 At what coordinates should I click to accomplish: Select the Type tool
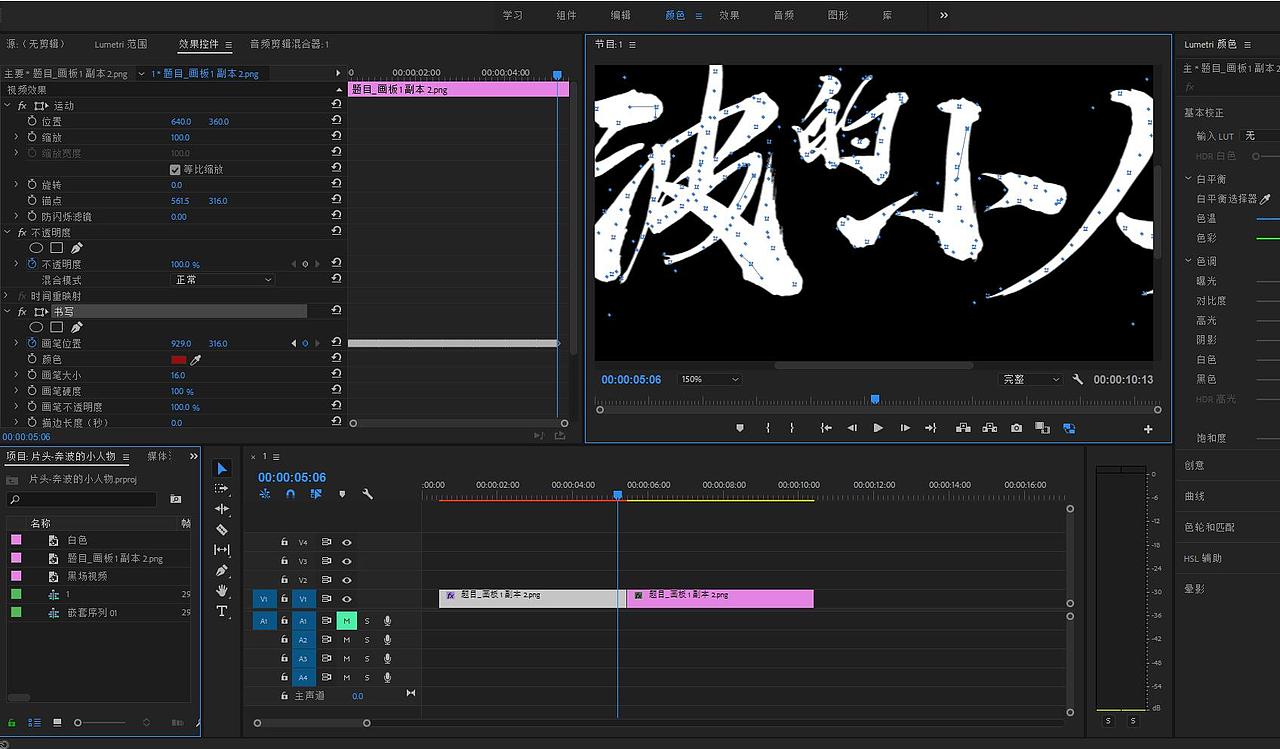(x=222, y=611)
